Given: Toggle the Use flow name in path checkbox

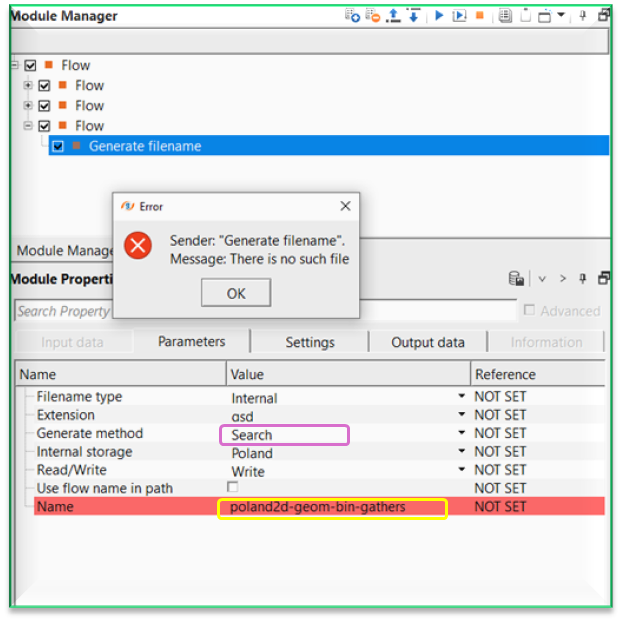Looking at the screenshot, I should tap(232, 487).
